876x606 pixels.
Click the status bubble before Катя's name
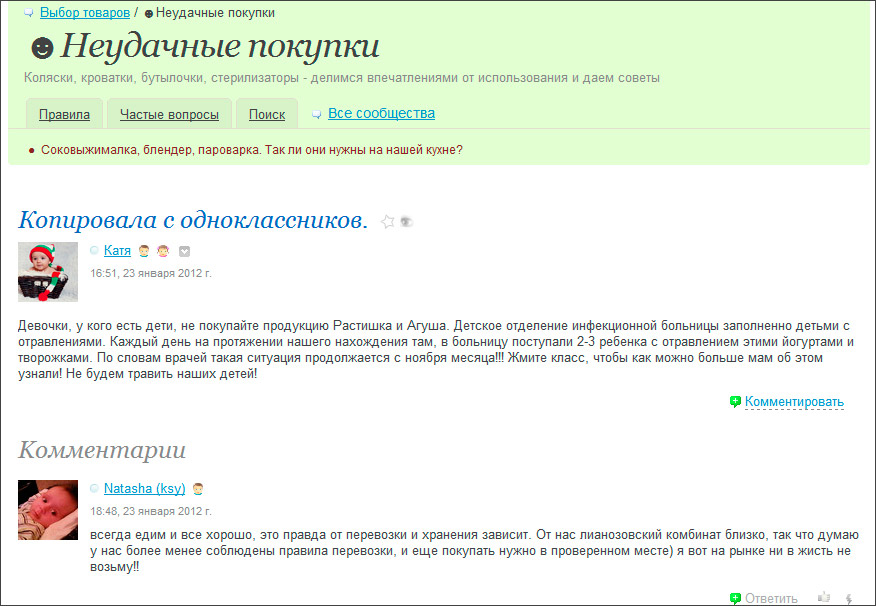[94, 251]
